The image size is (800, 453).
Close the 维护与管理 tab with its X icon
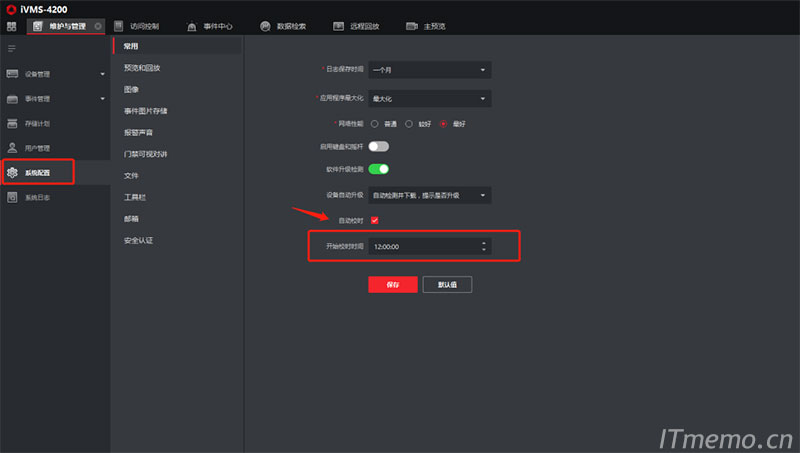pos(97,26)
